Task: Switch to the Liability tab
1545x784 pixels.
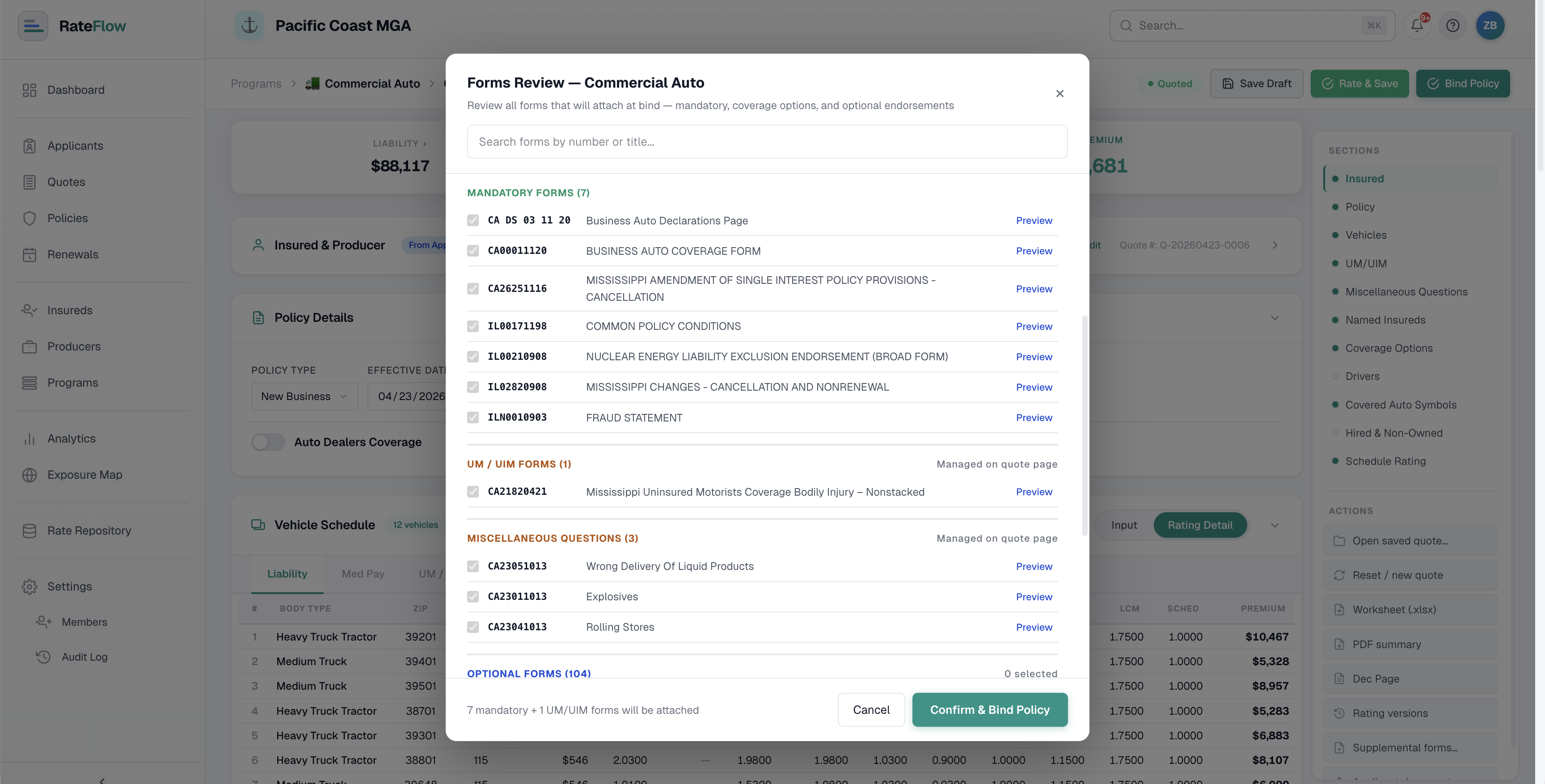Action: (287, 574)
